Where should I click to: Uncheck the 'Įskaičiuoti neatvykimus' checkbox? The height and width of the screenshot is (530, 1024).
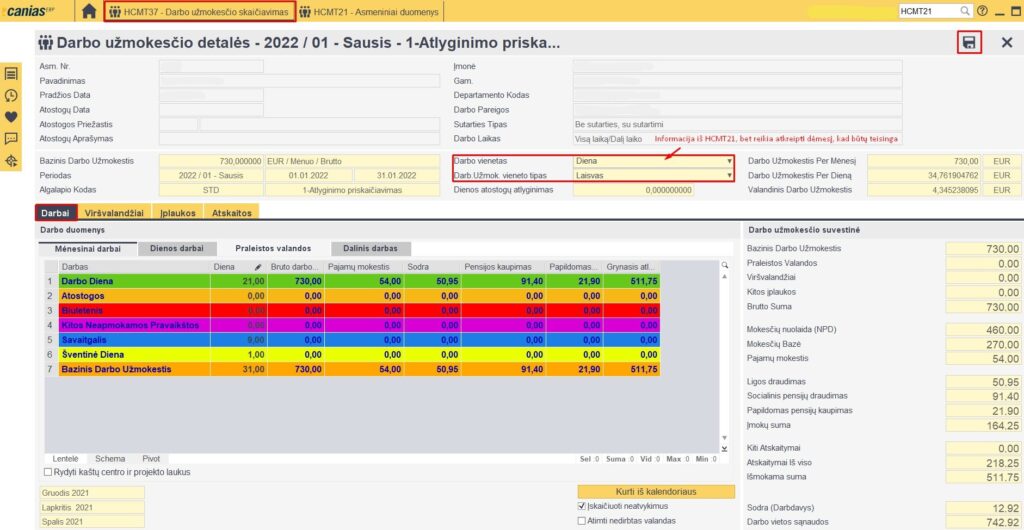[583, 506]
